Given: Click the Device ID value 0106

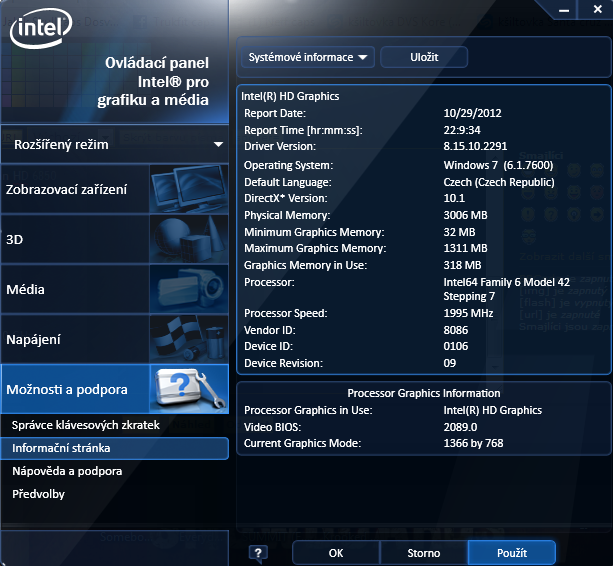Looking at the screenshot, I should tap(455, 346).
